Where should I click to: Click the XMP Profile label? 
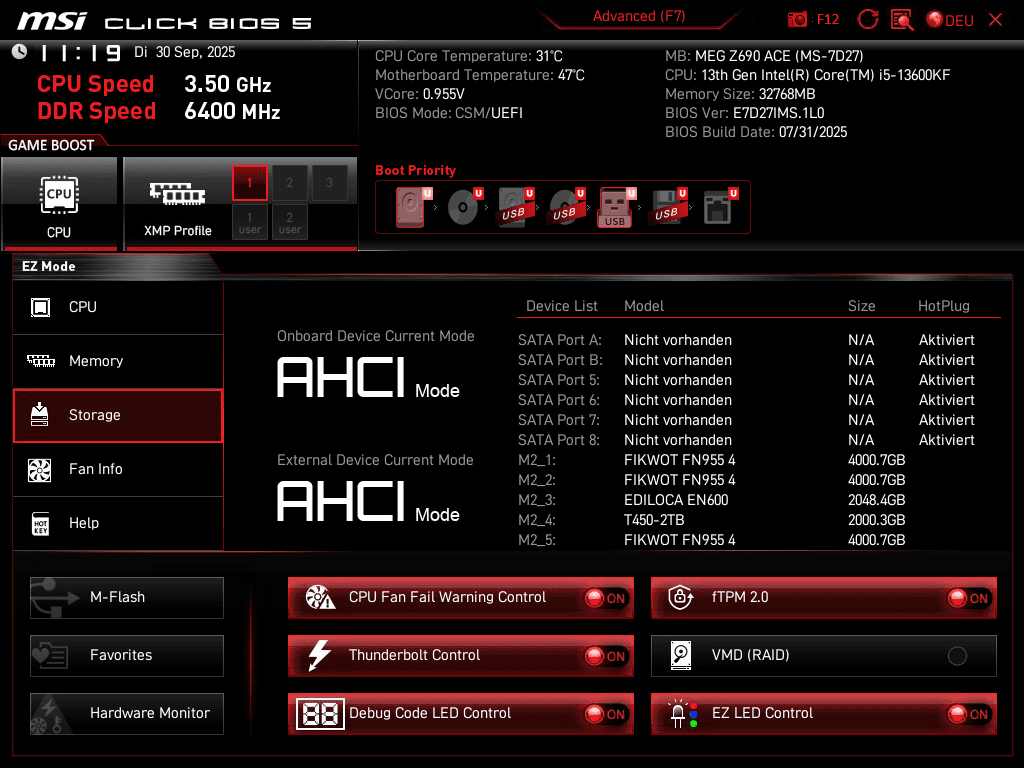pyautogui.click(x=178, y=231)
